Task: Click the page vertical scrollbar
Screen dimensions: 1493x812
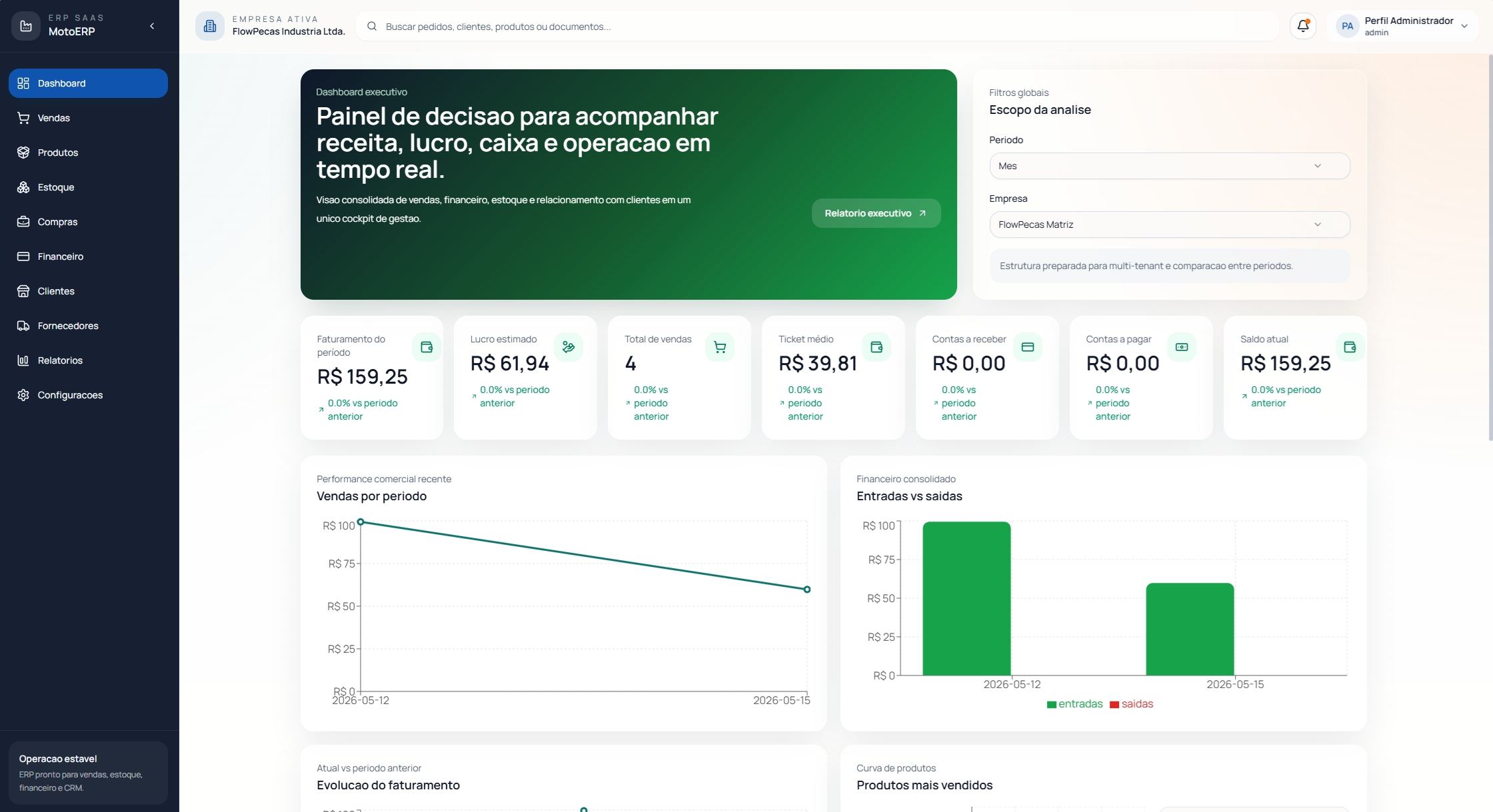Action: click(1490, 248)
